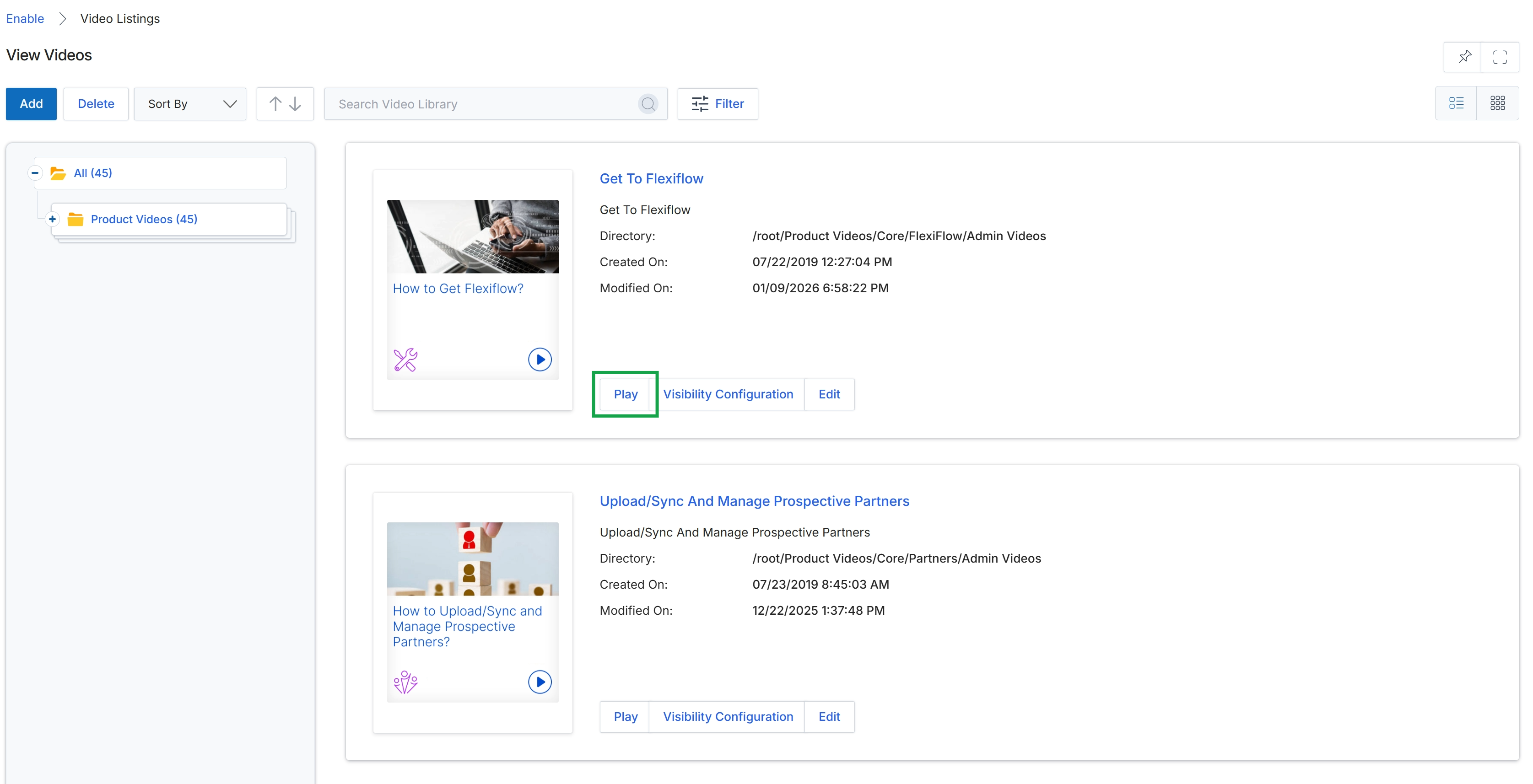
Task: Click the modified date '12/22/2025 1:37:48 PM'
Action: [818, 611]
